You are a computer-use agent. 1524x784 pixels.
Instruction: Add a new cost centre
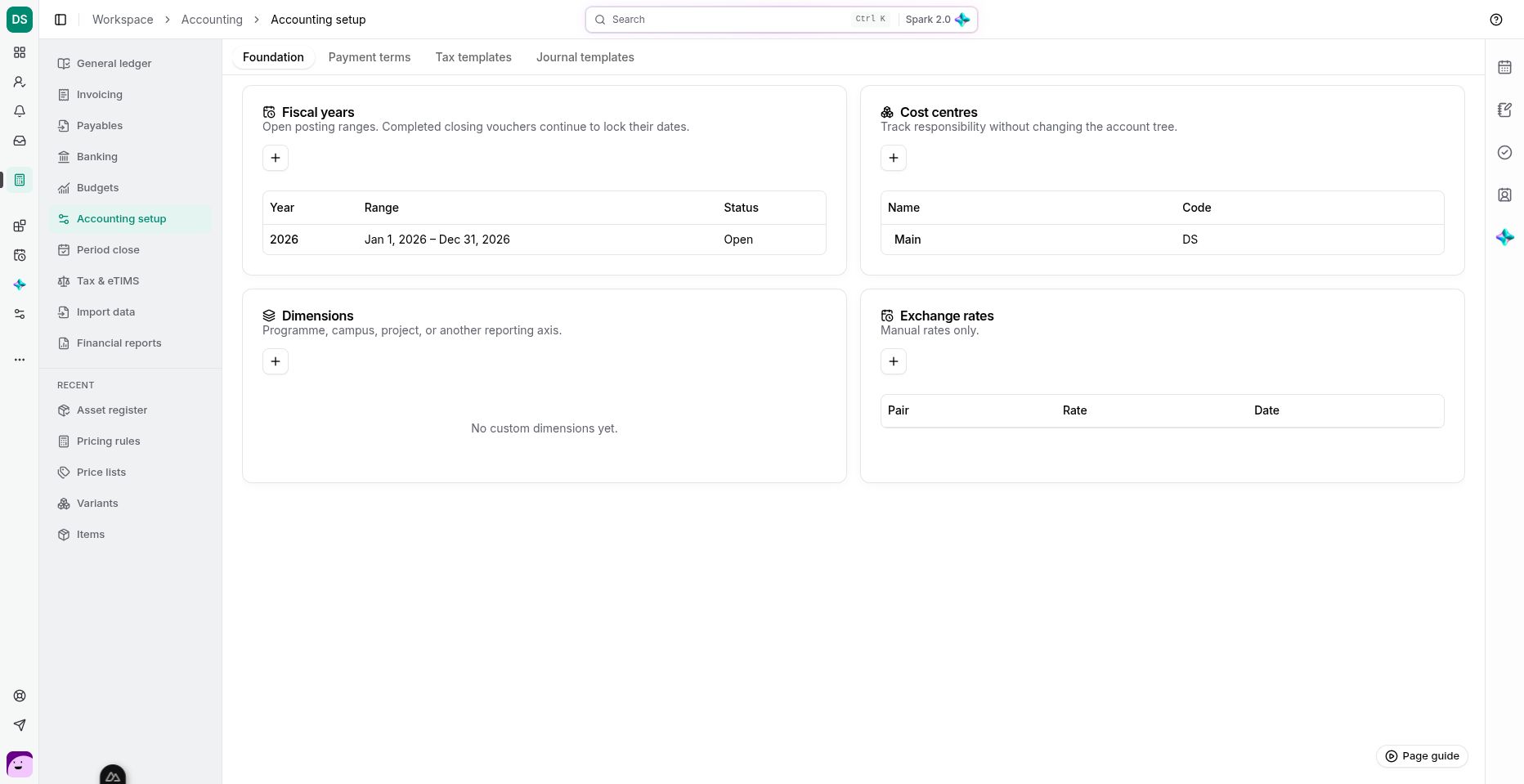click(894, 158)
